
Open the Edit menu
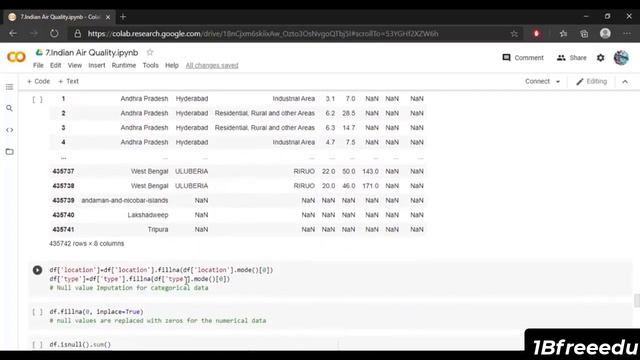click(x=56, y=65)
